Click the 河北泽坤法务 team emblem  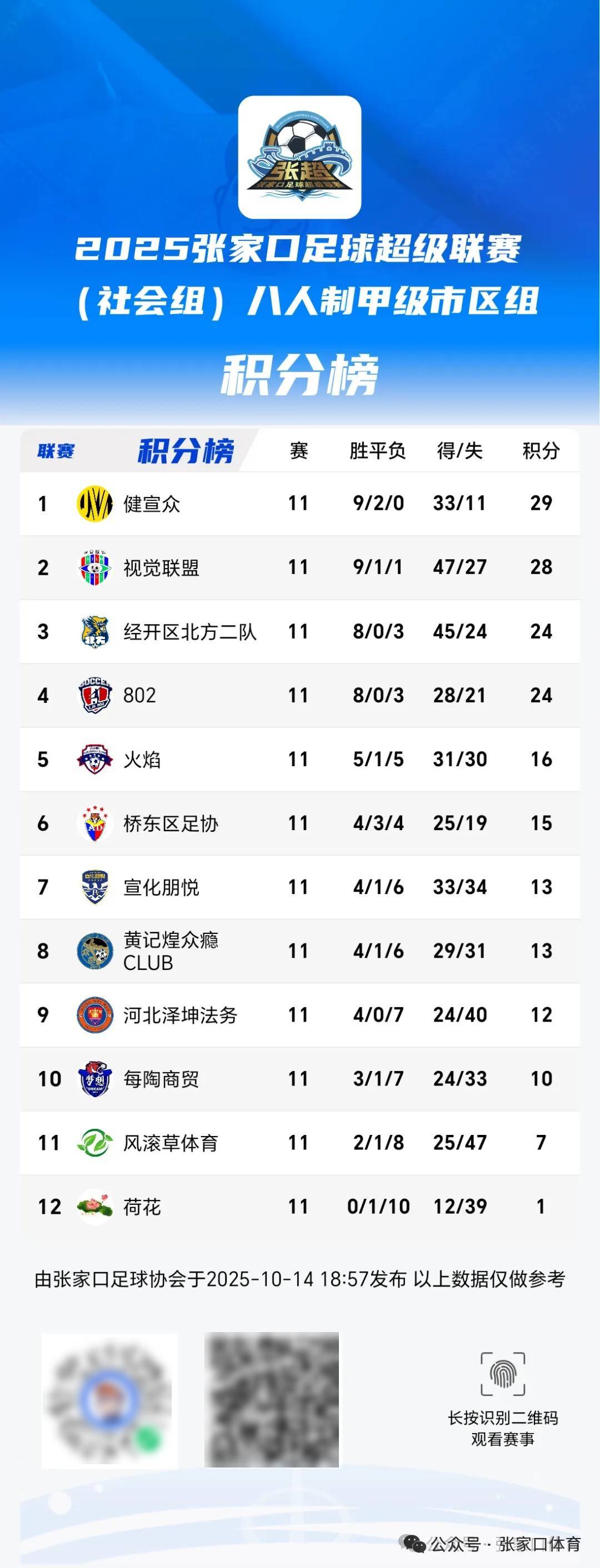(x=95, y=1014)
